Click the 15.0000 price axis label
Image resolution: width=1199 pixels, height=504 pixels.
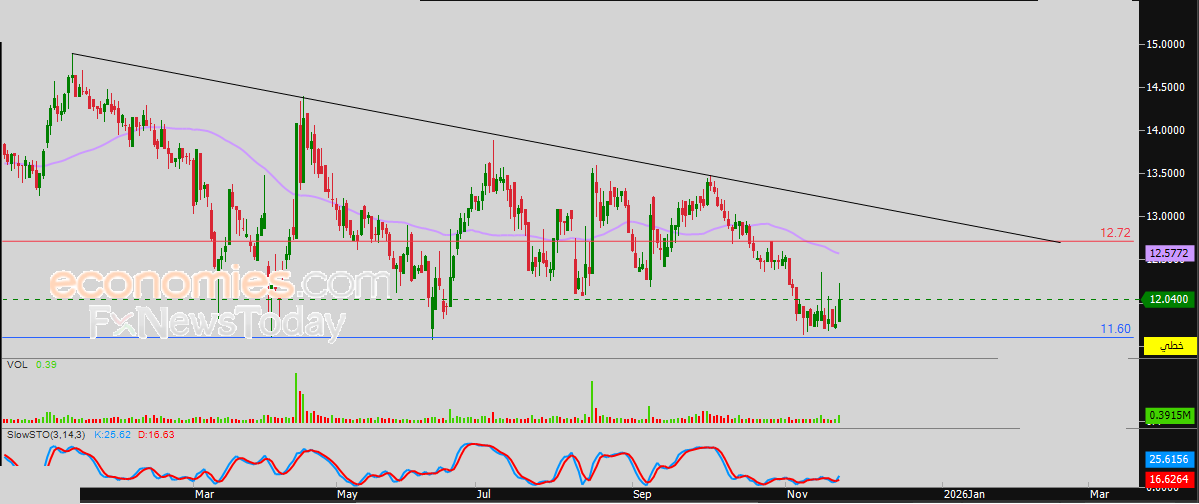pyautogui.click(x=1167, y=45)
